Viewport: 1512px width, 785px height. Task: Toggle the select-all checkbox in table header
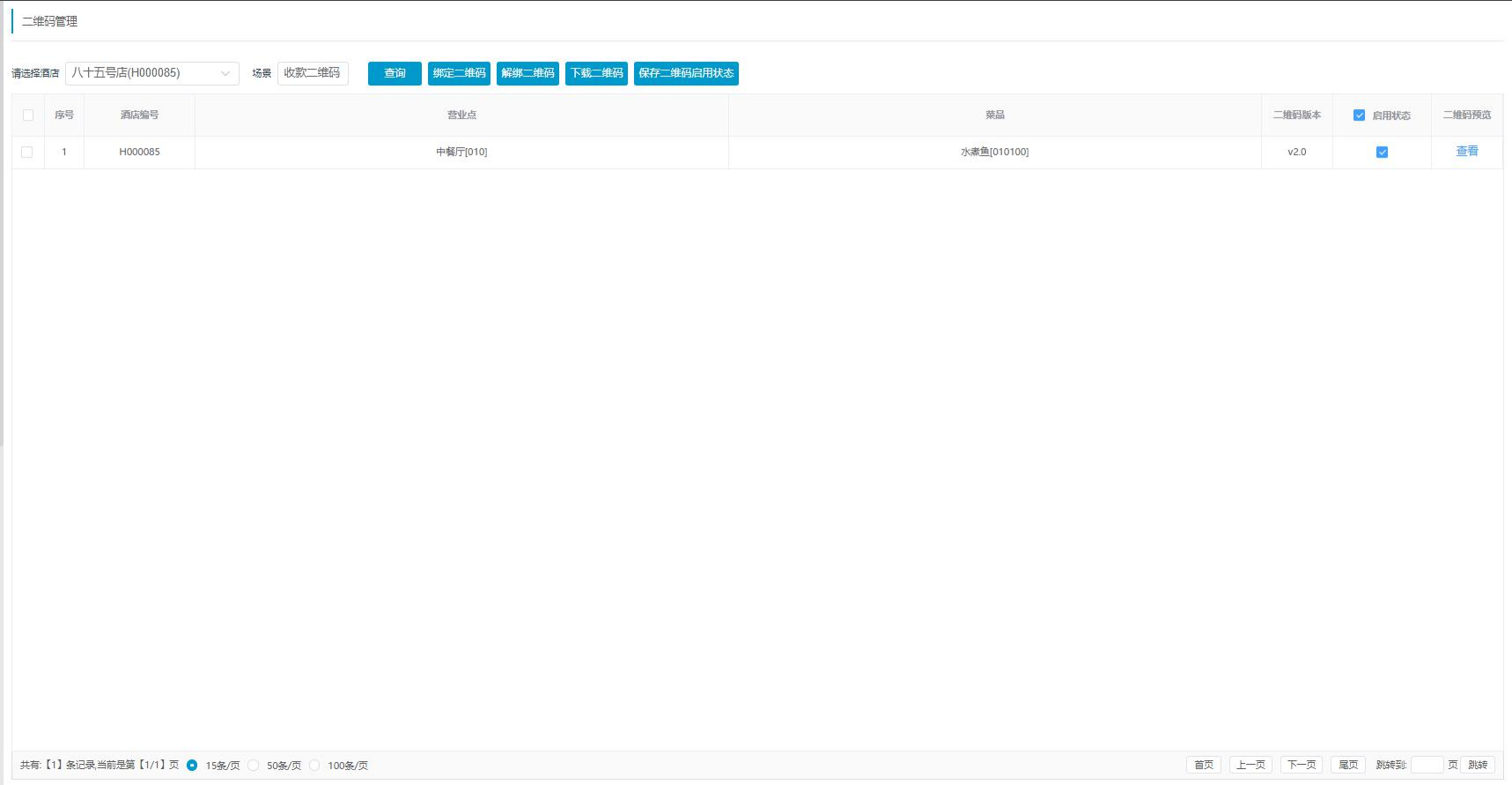28,115
